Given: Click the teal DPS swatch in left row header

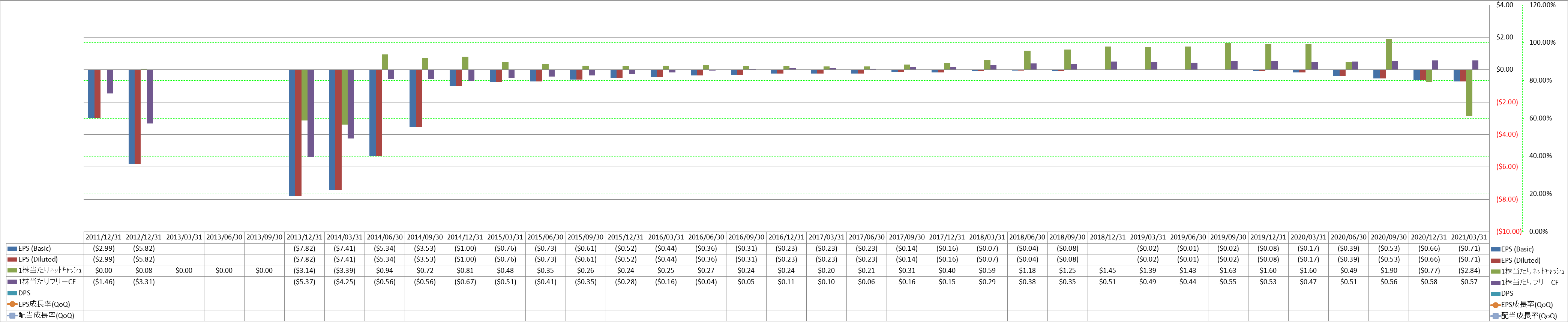Looking at the screenshot, I should 12,293.
